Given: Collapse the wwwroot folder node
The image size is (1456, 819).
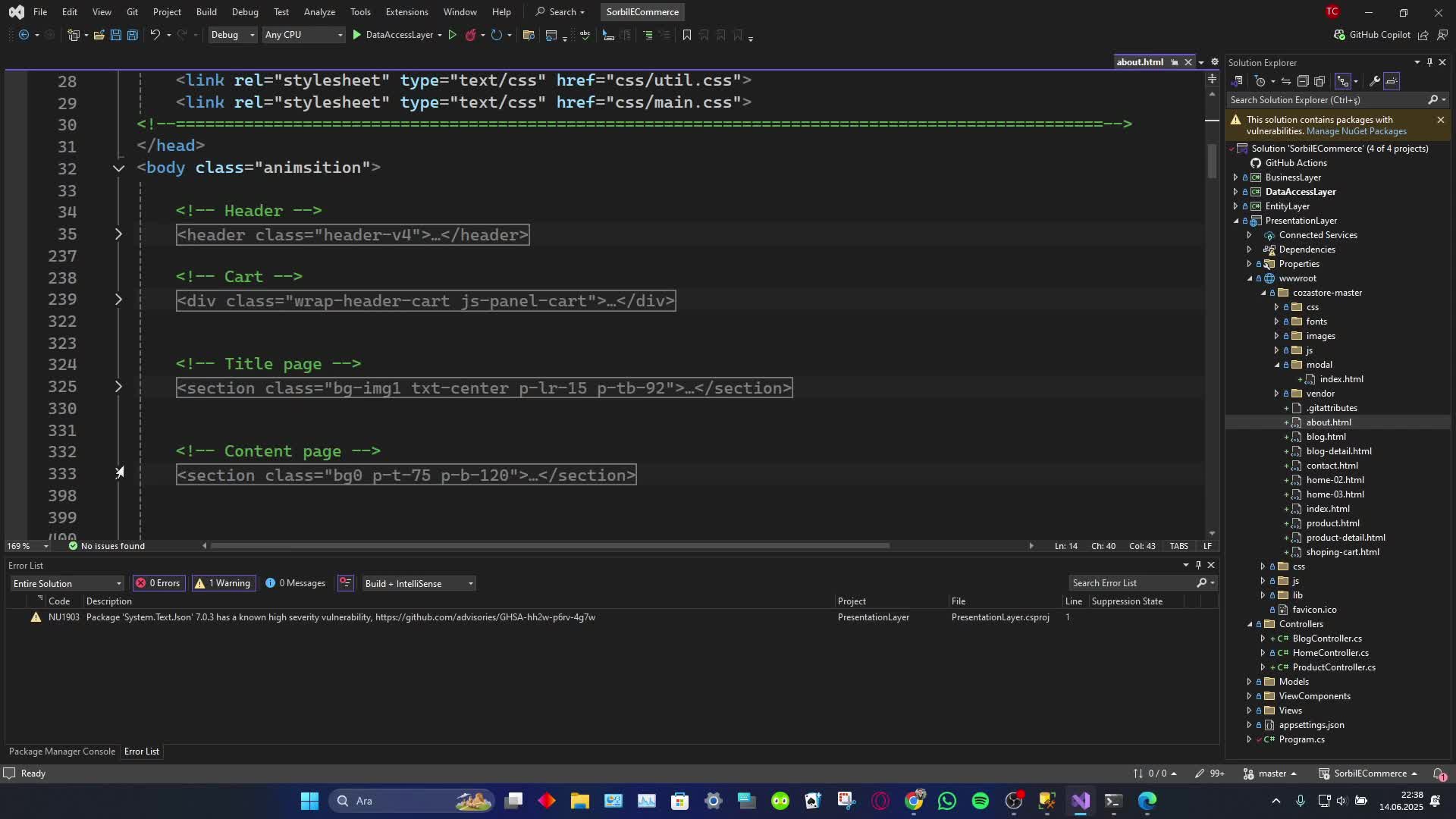Looking at the screenshot, I should coord(1250,278).
